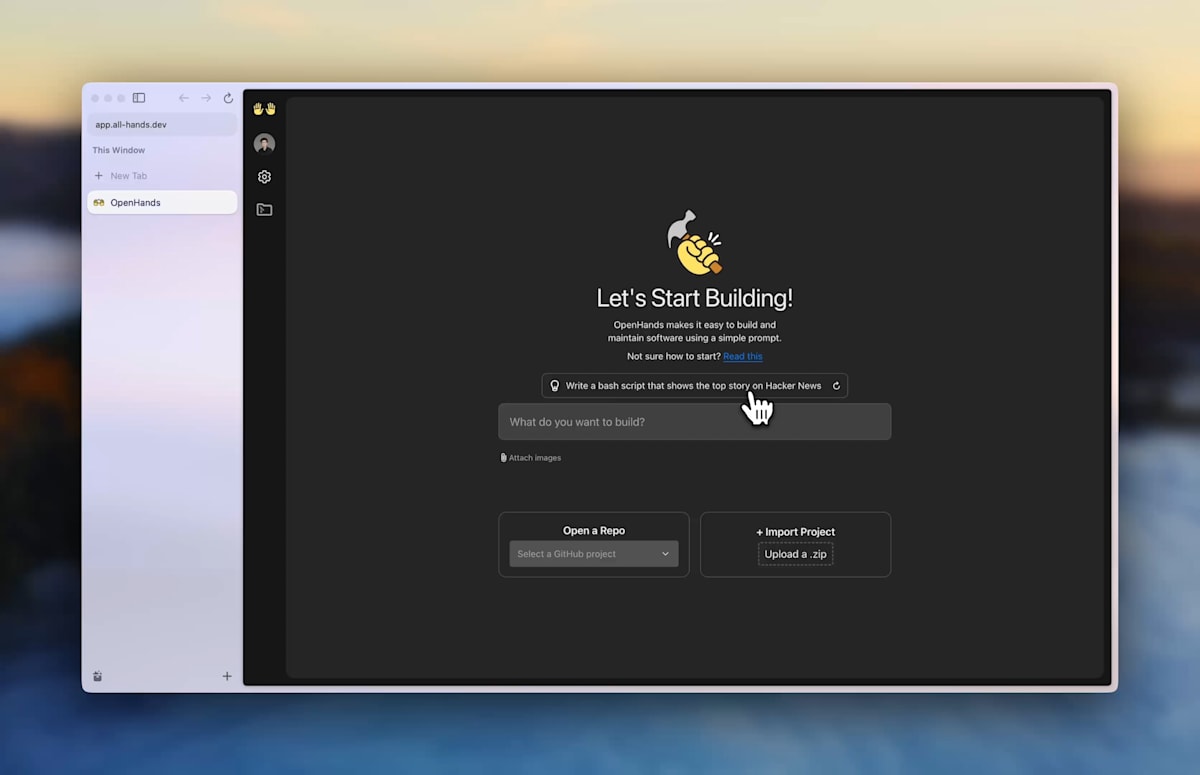The width and height of the screenshot is (1200, 775).
Task: Toggle the browser sidebar panel icon
Action: pyautogui.click(x=139, y=98)
